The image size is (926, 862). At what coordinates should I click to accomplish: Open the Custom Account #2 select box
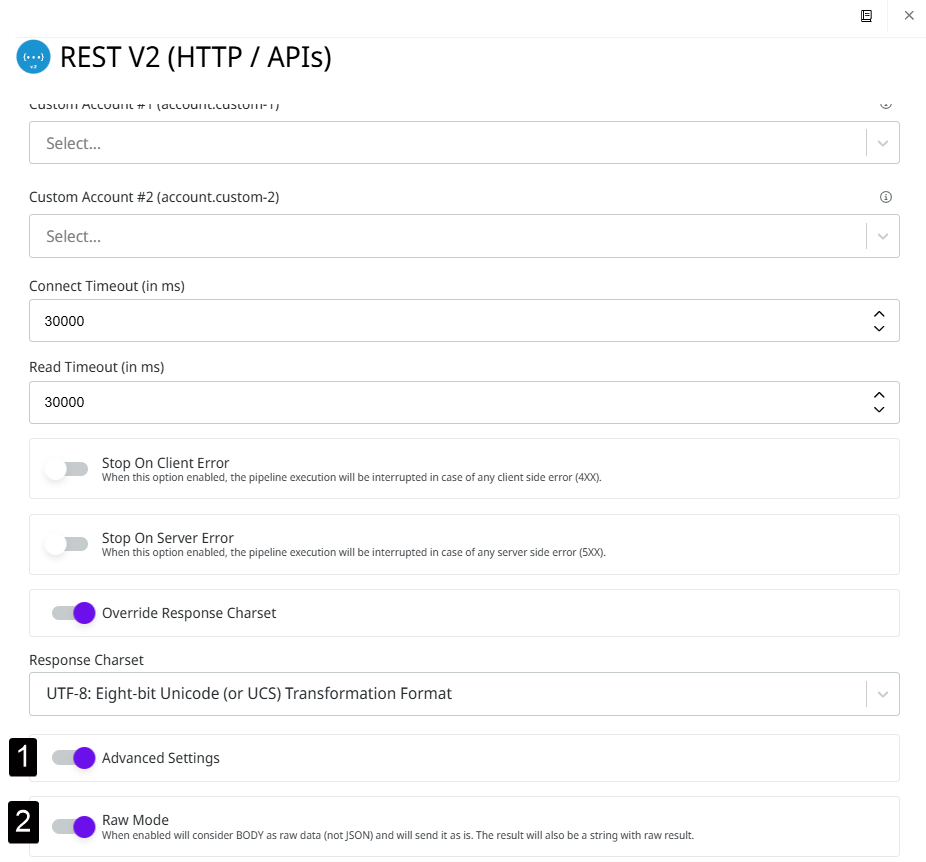[450, 237]
